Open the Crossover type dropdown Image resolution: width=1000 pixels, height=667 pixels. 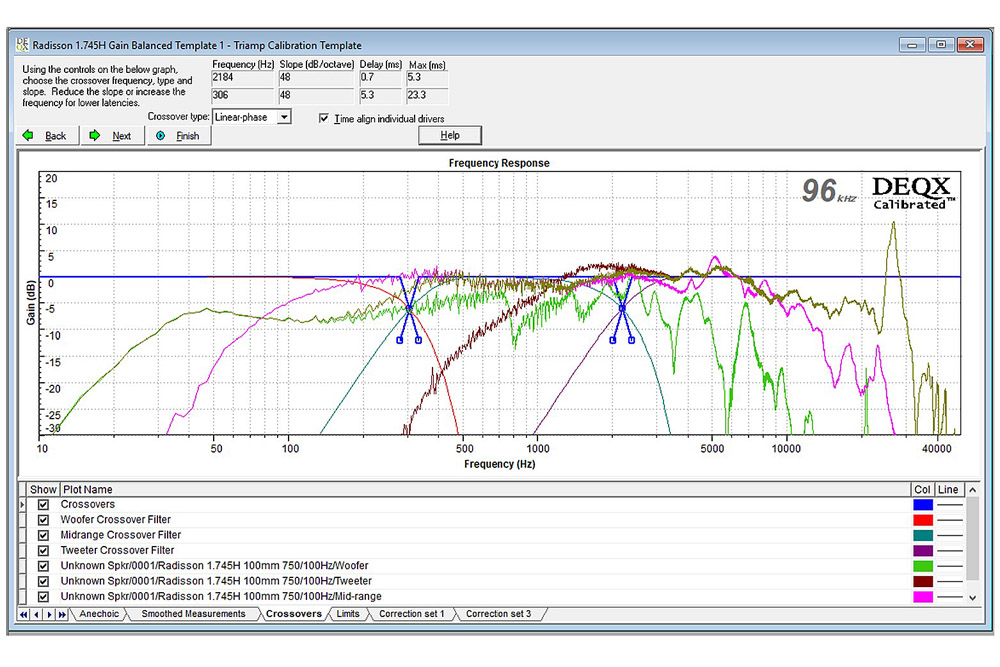(x=284, y=117)
